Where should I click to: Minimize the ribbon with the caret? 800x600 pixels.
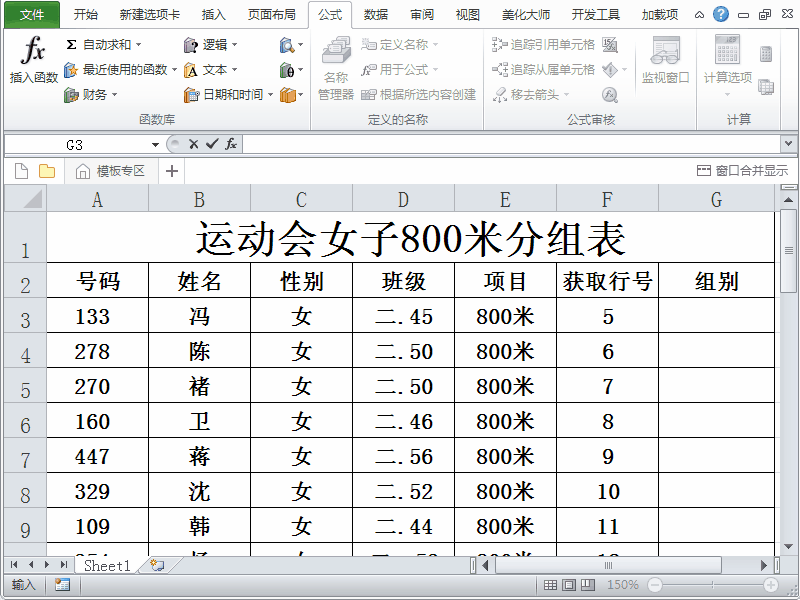coord(699,15)
